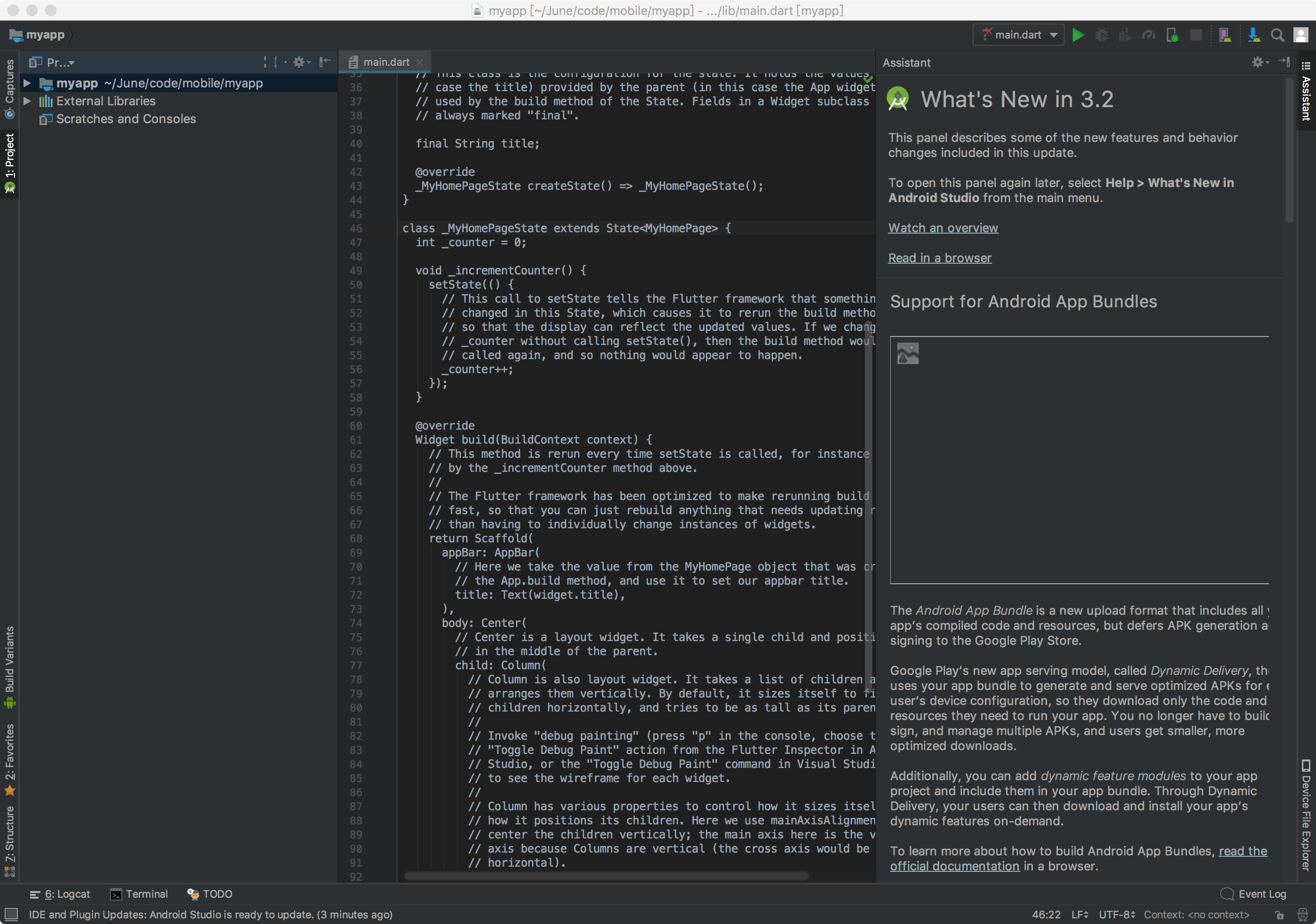Open the Project view selector dropdown
Image resolution: width=1316 pixels, height=924 pixels.
(52, 62)
